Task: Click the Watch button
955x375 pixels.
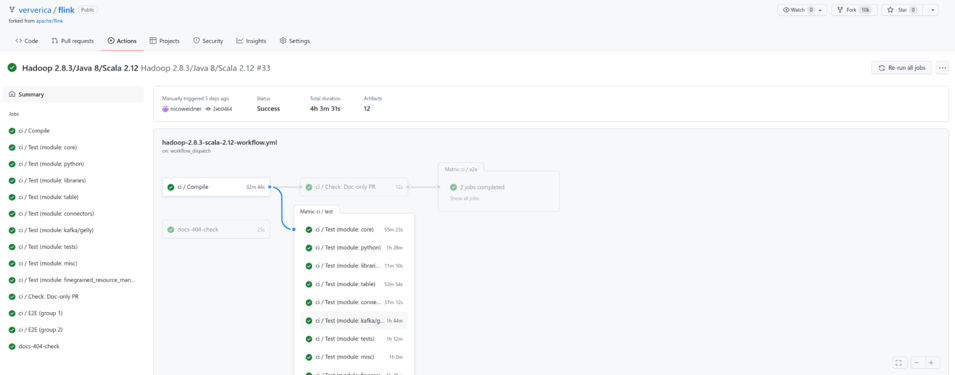Action: coord(797,10)
